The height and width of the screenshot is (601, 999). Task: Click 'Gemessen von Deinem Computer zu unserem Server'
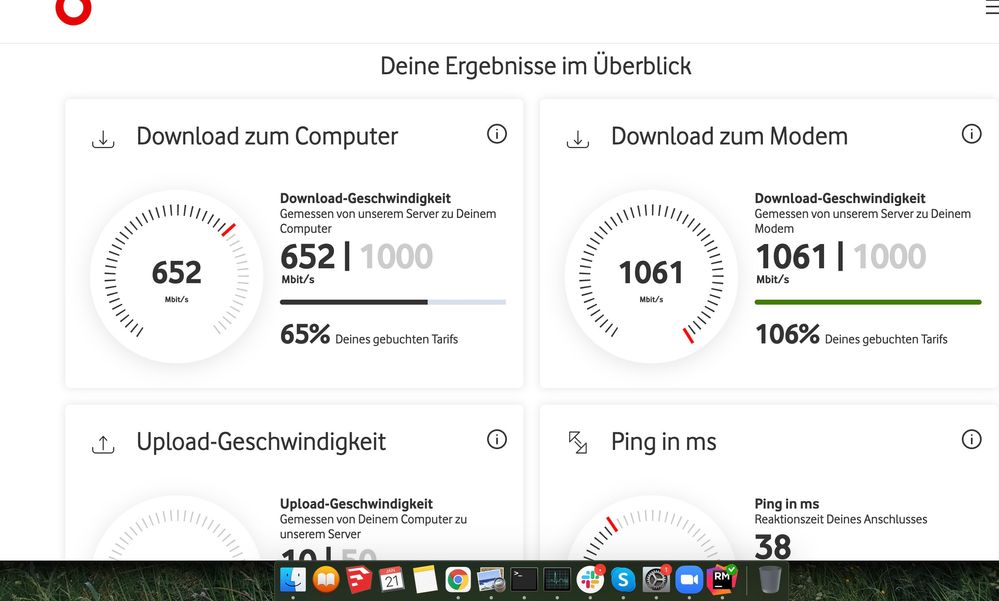[373, 526]
